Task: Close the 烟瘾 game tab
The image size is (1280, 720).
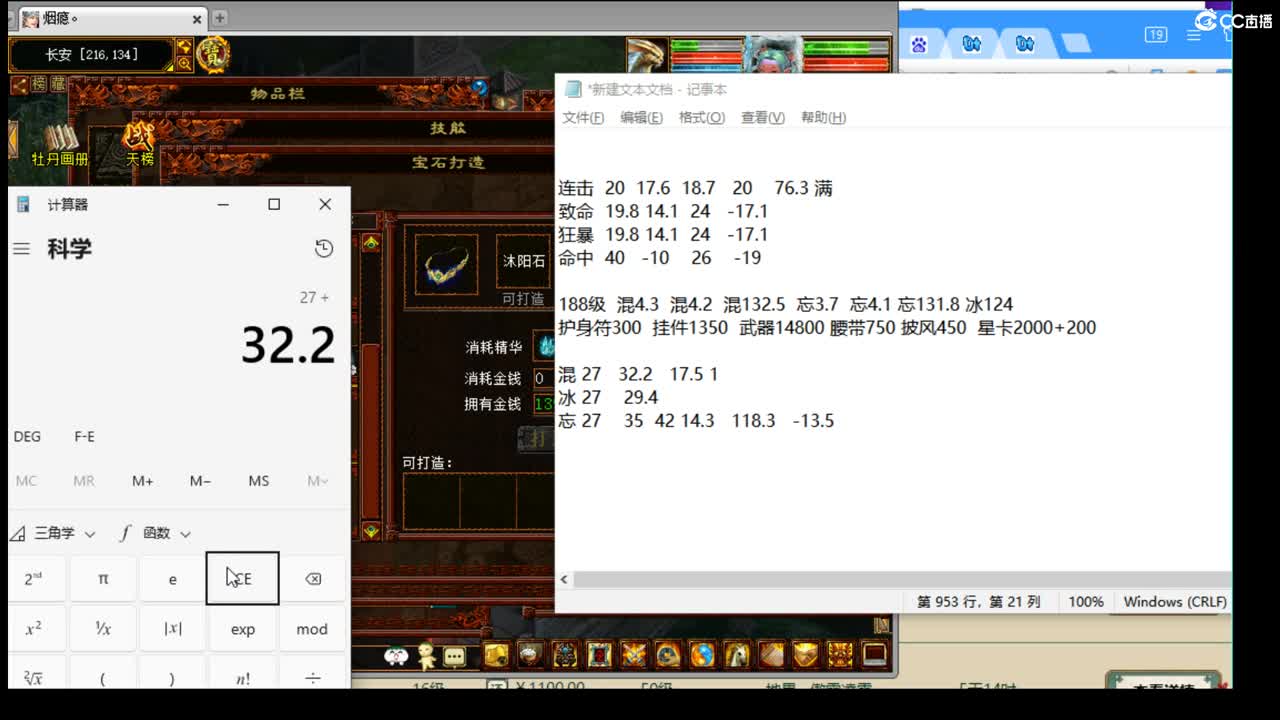Action: pyautogui.click(x=197, y=18)
